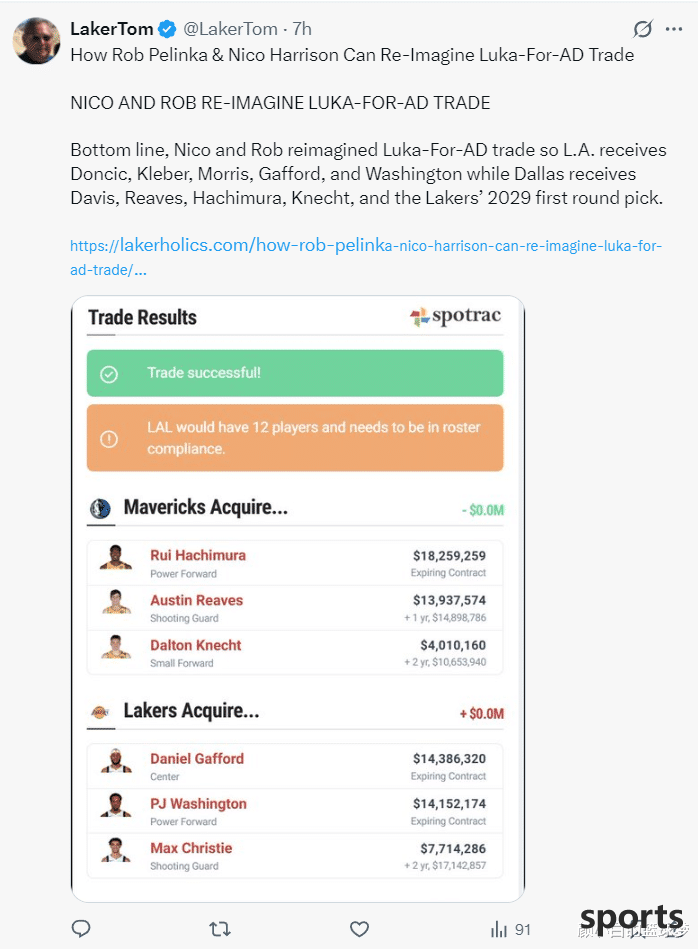Select Rui Hachimura player name
698x949 pixels.
[198, 555]
